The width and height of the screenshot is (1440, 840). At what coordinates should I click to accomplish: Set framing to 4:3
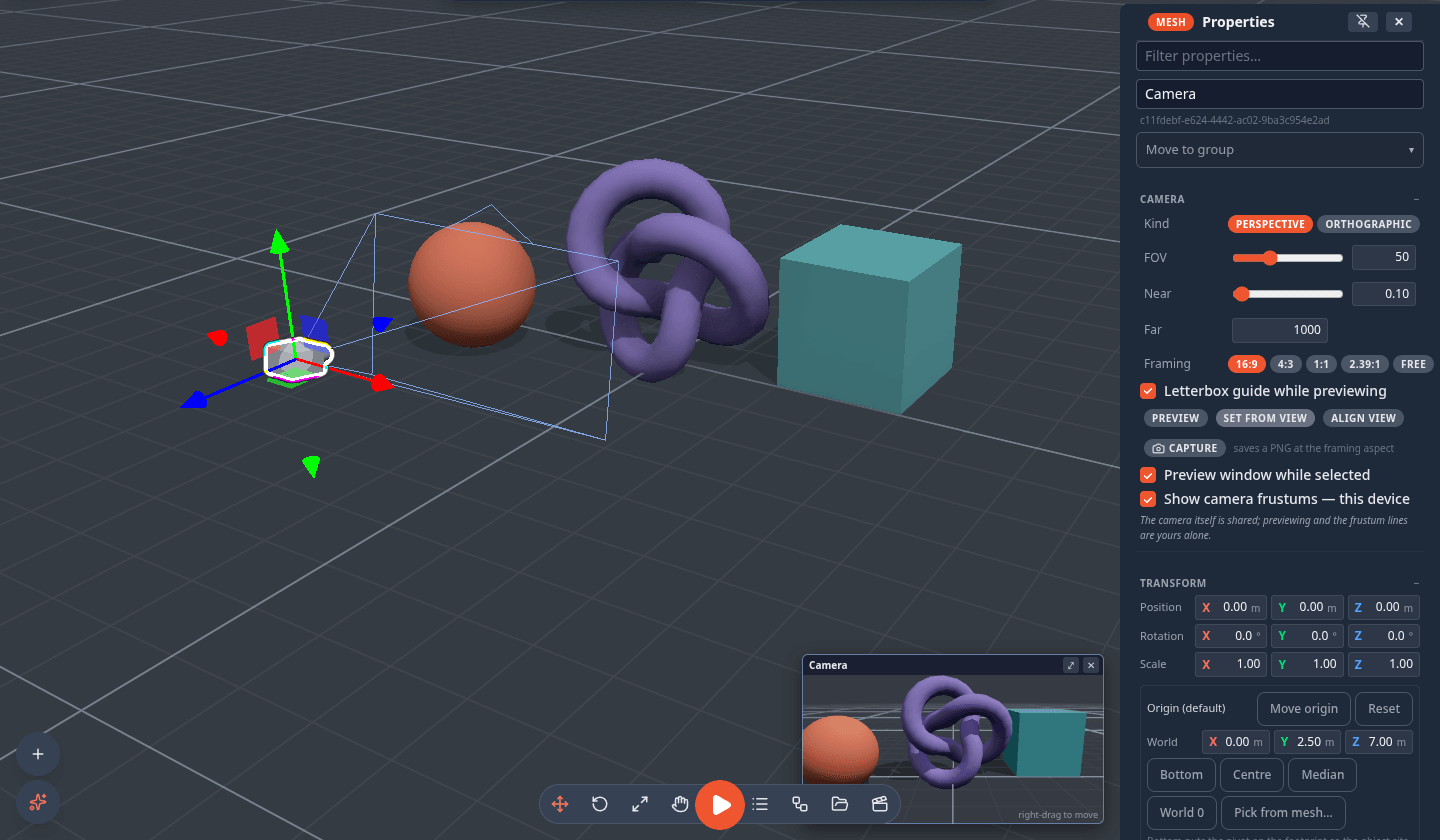coord(1286,364)
